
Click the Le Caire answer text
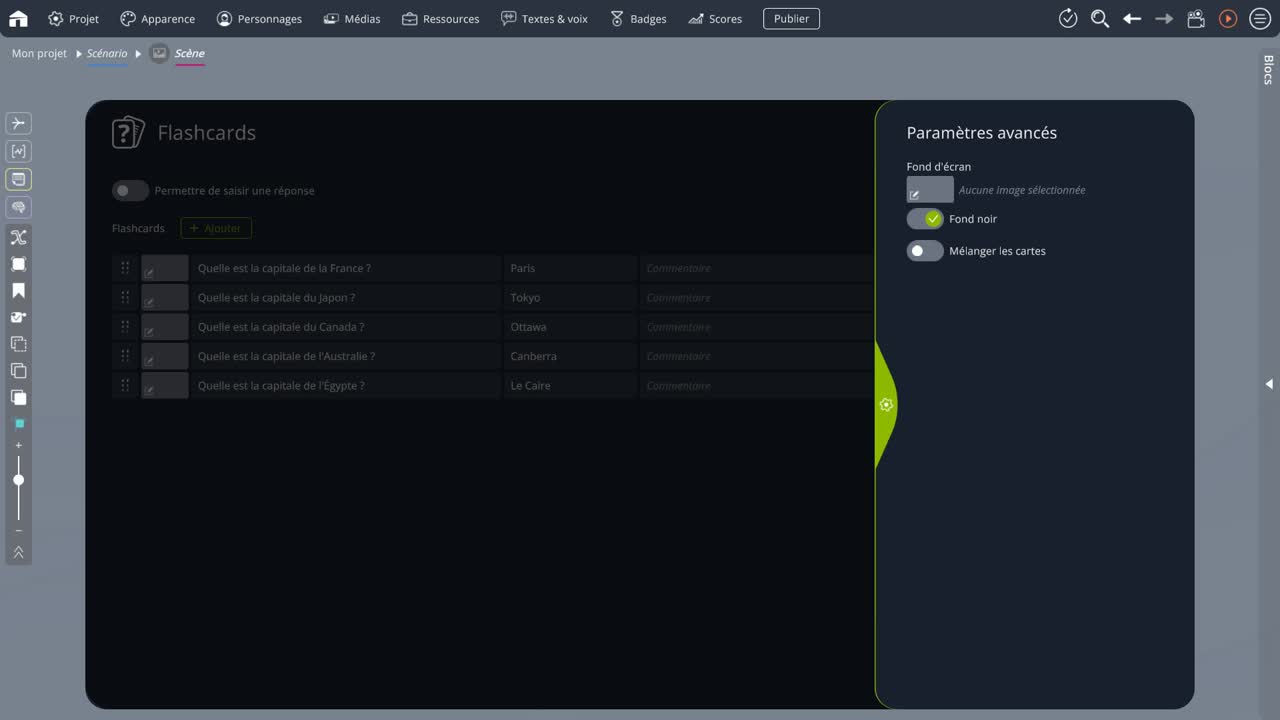pos(530,385)
